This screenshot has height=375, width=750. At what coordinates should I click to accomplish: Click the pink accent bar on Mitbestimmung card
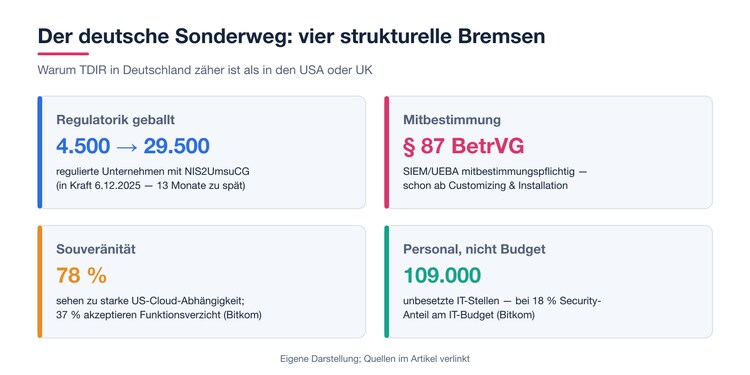(386, 152)
